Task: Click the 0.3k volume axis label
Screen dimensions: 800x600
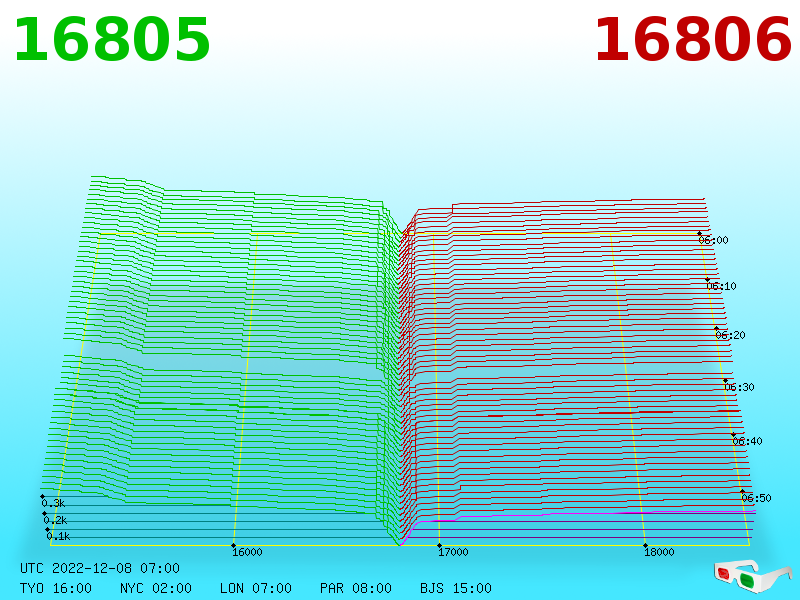Action: coord(53,504)
